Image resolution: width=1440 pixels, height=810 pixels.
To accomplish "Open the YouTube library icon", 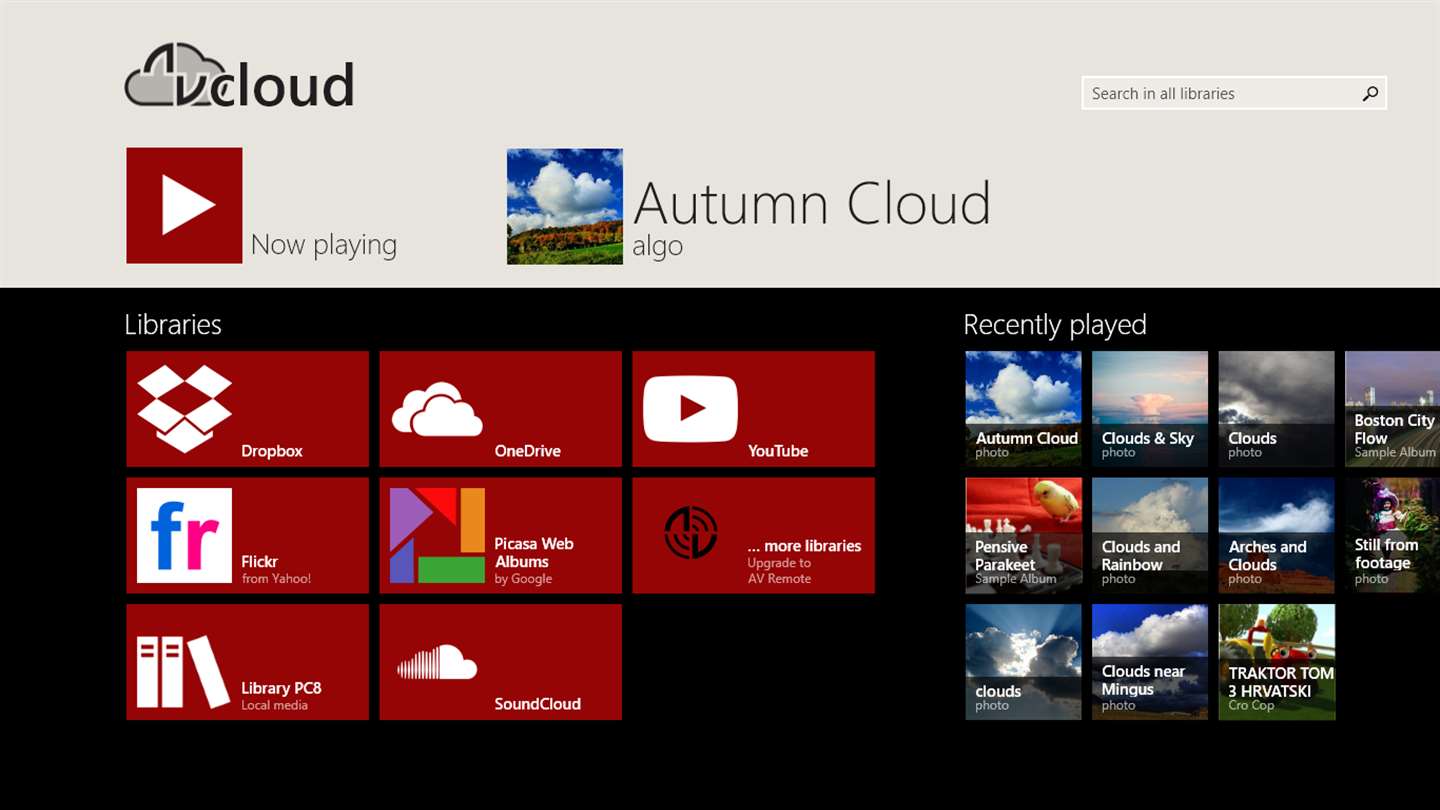I will [690, 408].
